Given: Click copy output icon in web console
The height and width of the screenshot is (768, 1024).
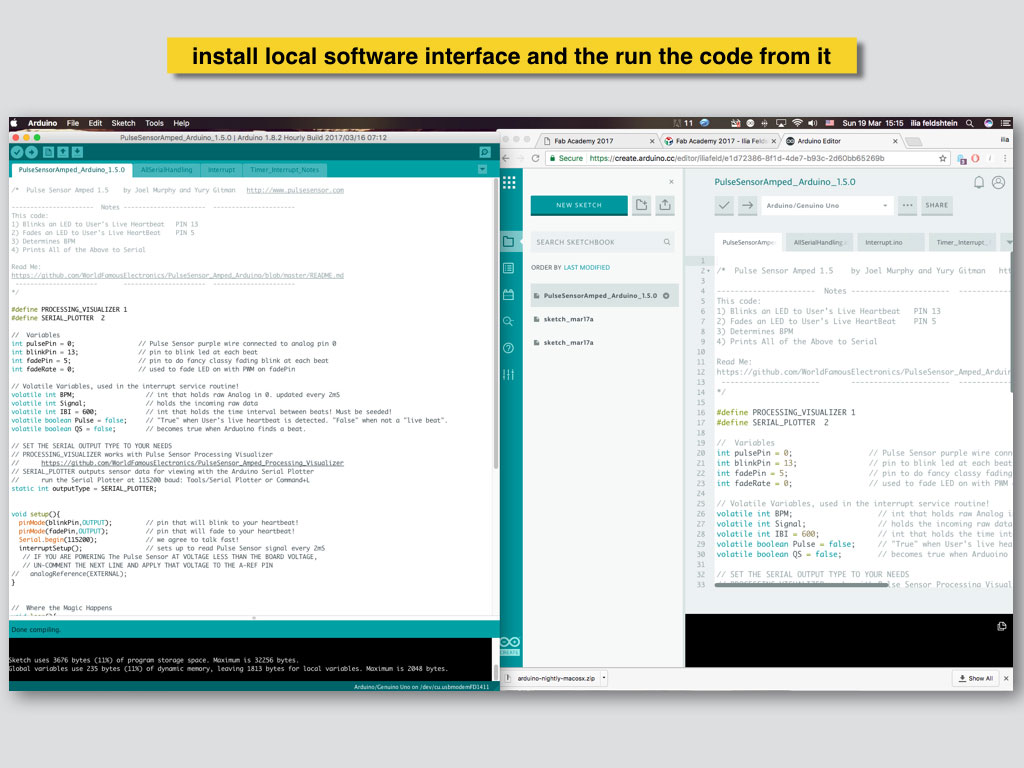Looking at the screenshot, I should (x=1001, y=626).
